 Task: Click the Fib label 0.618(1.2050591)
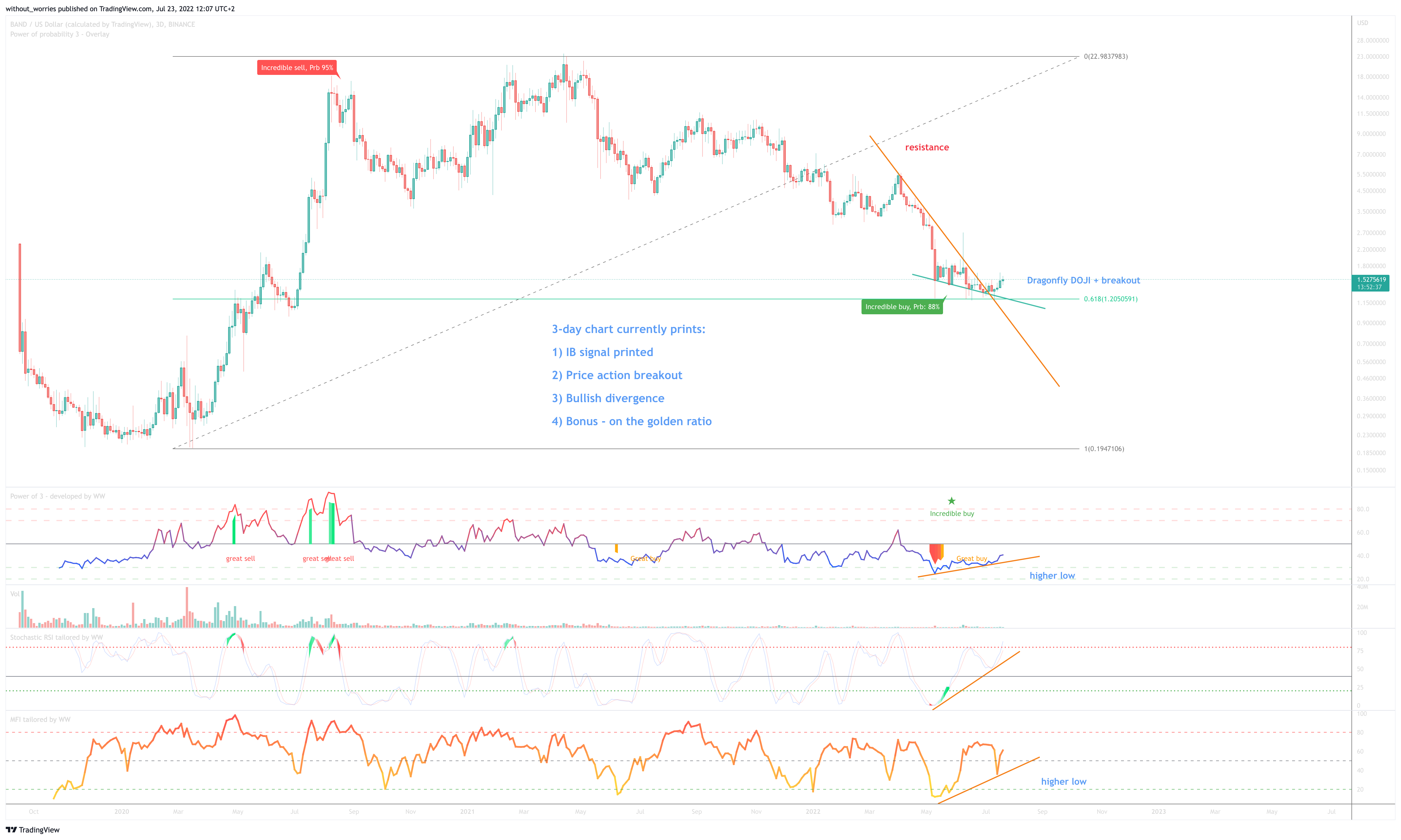click(x=1110, y=299)
